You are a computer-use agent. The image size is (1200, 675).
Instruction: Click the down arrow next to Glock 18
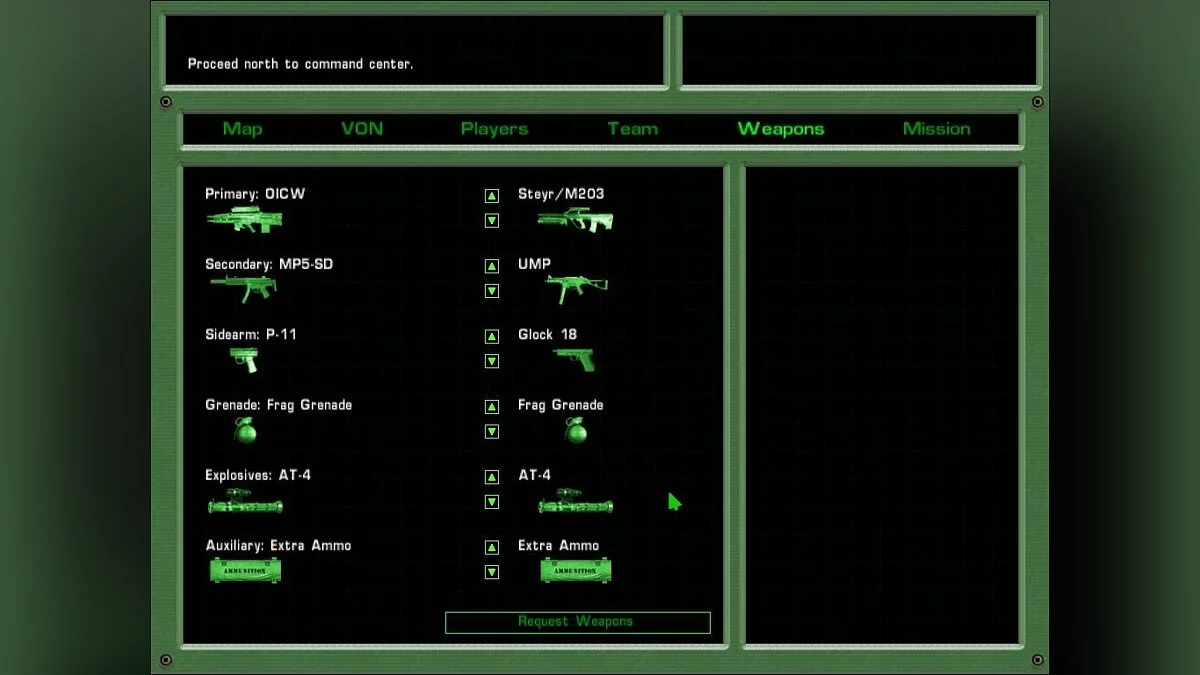point(492,361)
